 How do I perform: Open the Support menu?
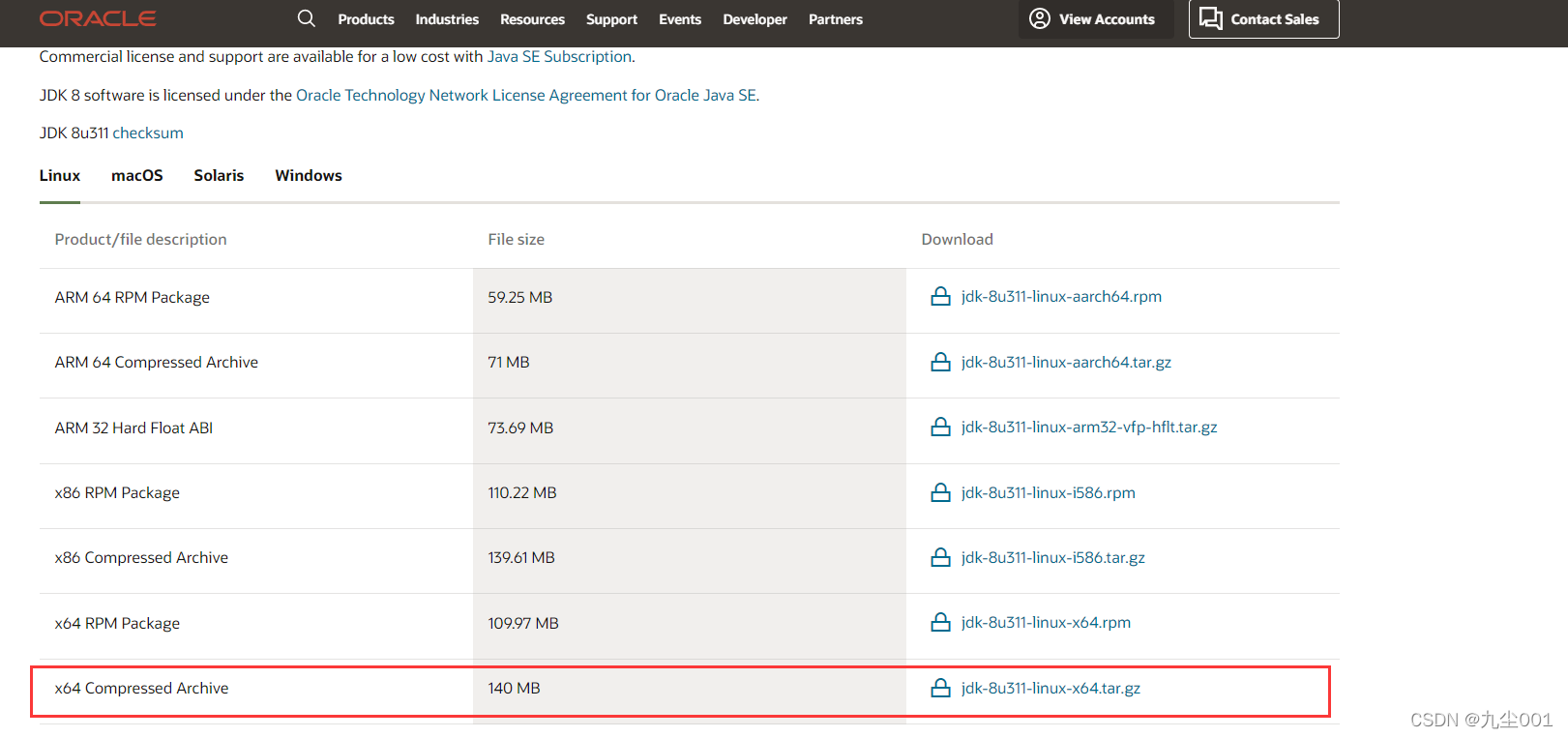tap(611, 19)
